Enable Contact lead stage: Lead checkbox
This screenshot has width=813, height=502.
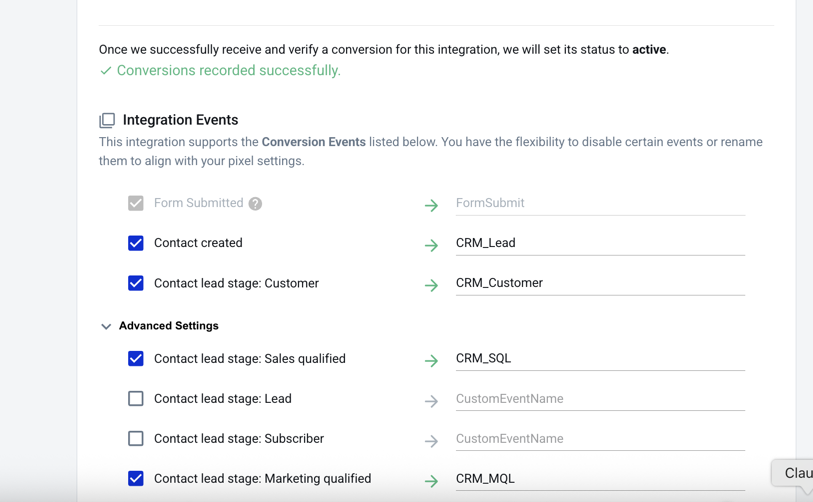[x=136, y=398]
